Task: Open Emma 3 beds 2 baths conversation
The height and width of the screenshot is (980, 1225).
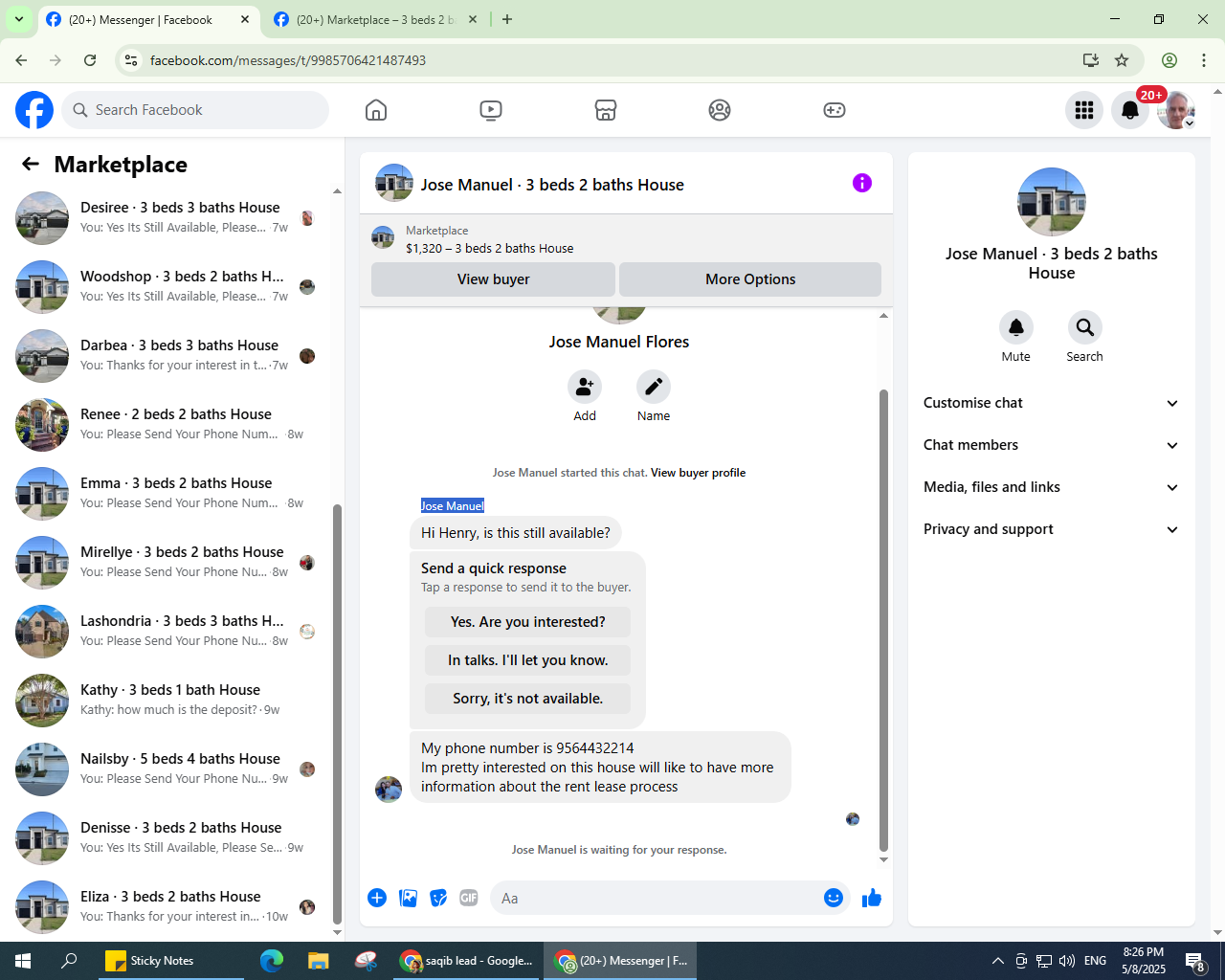Action: (168, 494)
